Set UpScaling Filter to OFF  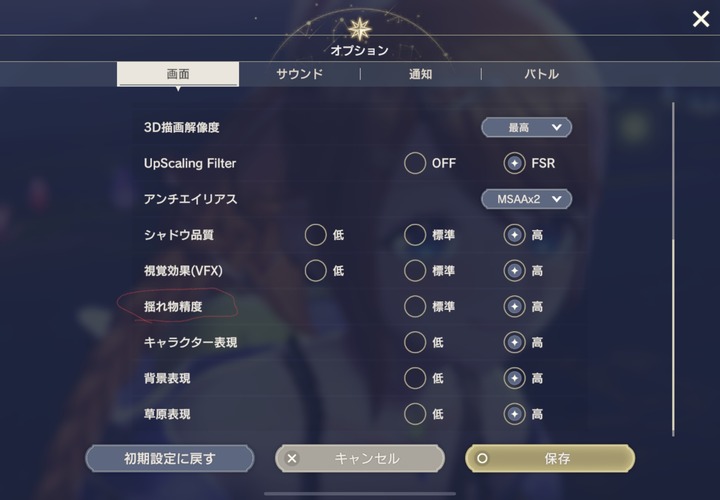tap(415, 163)
